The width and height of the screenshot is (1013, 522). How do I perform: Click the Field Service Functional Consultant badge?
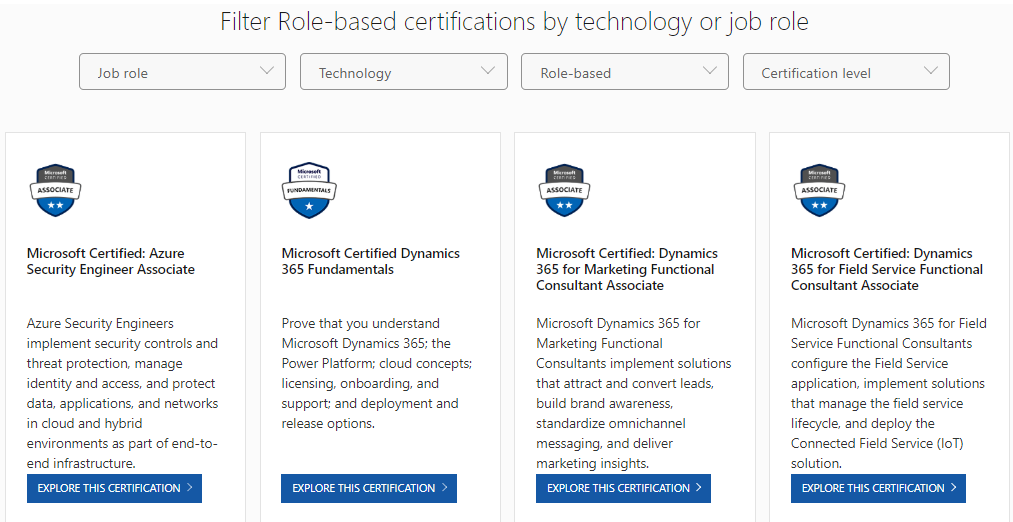point(819,190)
